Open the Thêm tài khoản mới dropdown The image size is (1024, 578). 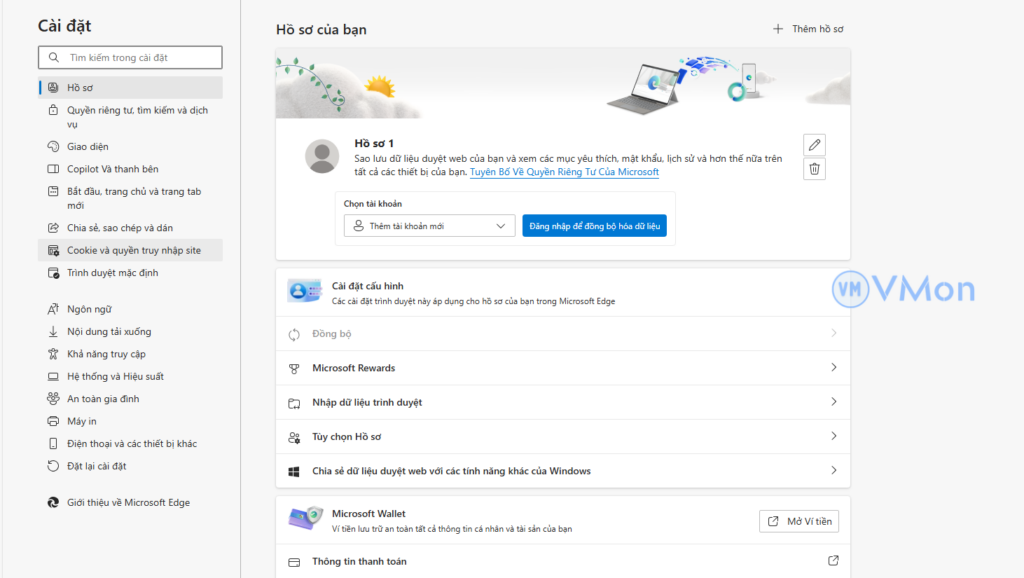(429, 226)
